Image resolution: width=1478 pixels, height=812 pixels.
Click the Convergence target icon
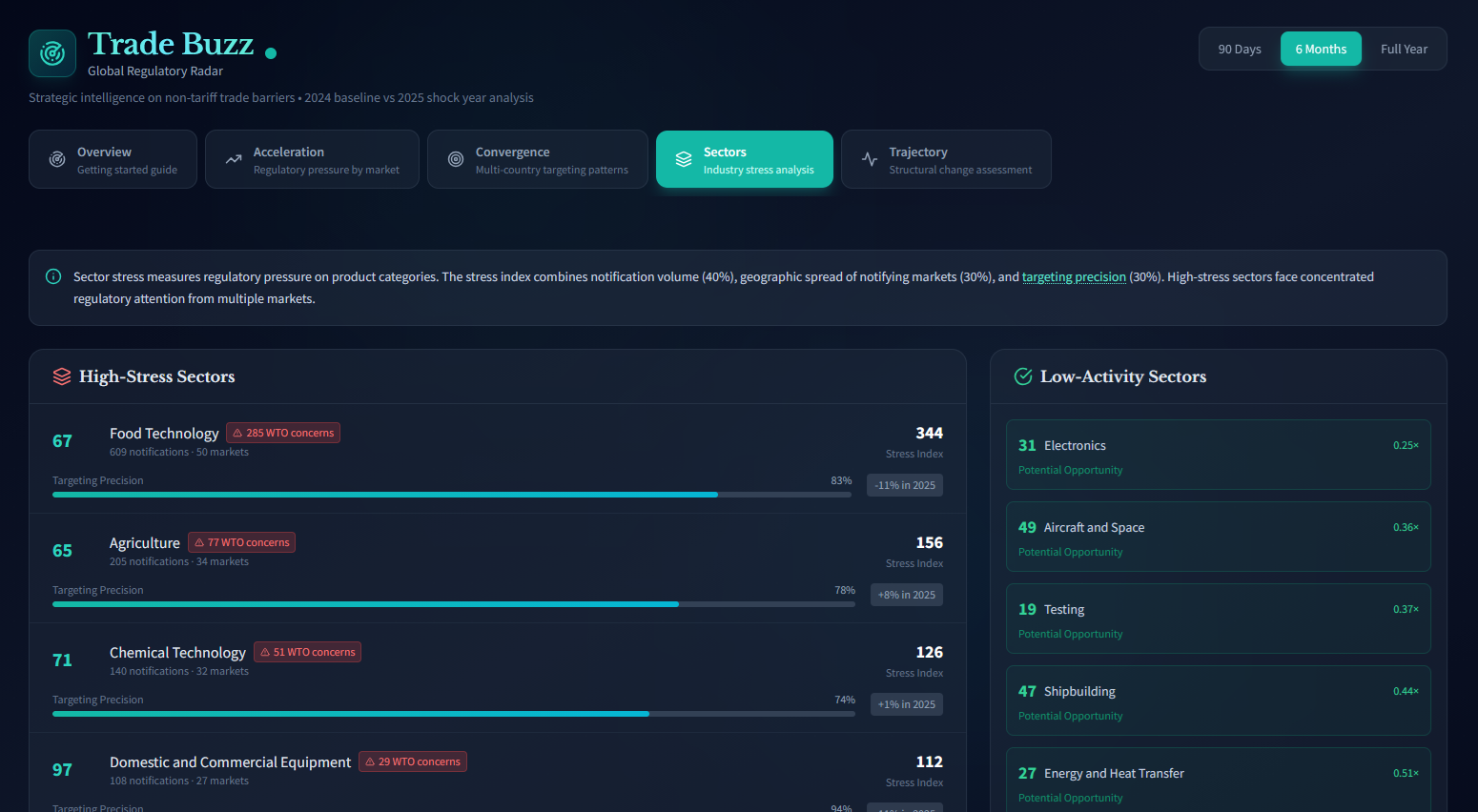[x=456, y=159]
